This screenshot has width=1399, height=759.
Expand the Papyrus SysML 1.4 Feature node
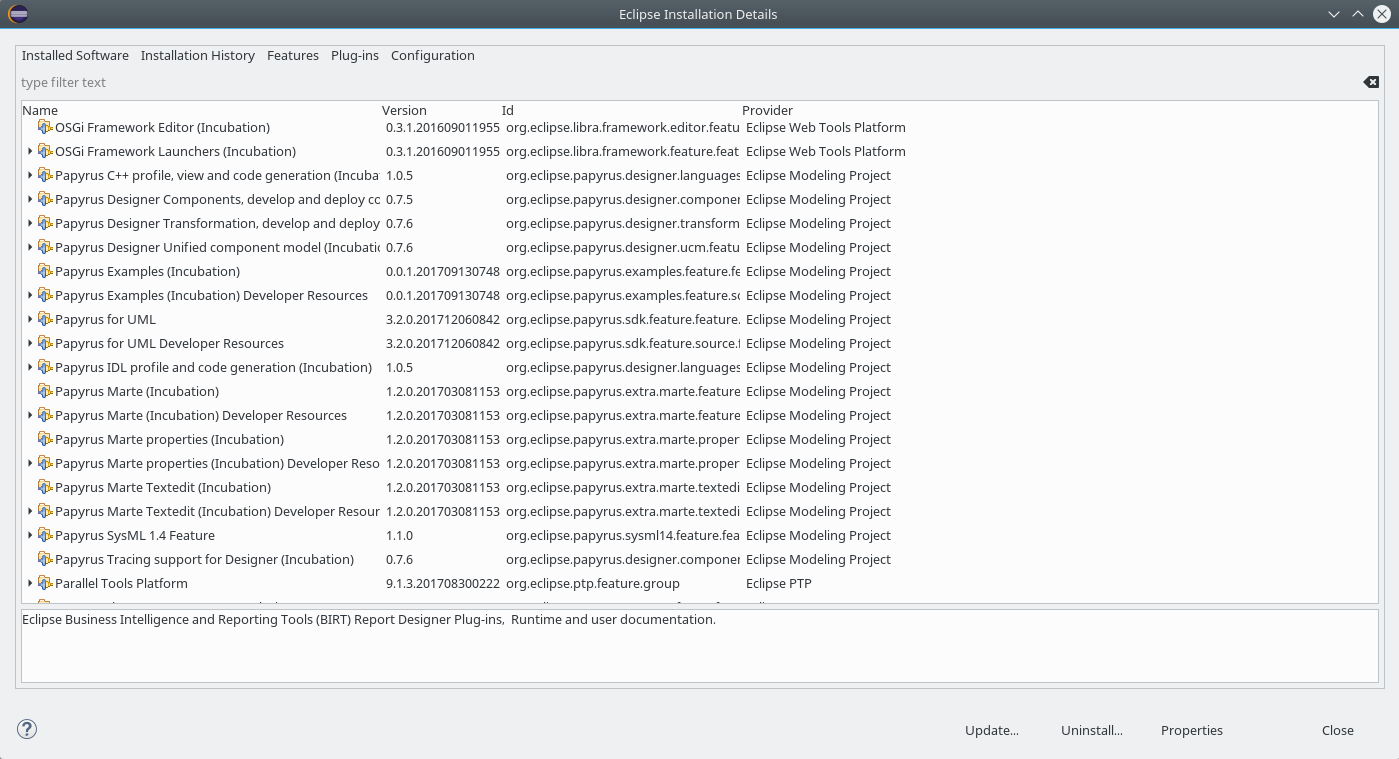coord(30,535)
